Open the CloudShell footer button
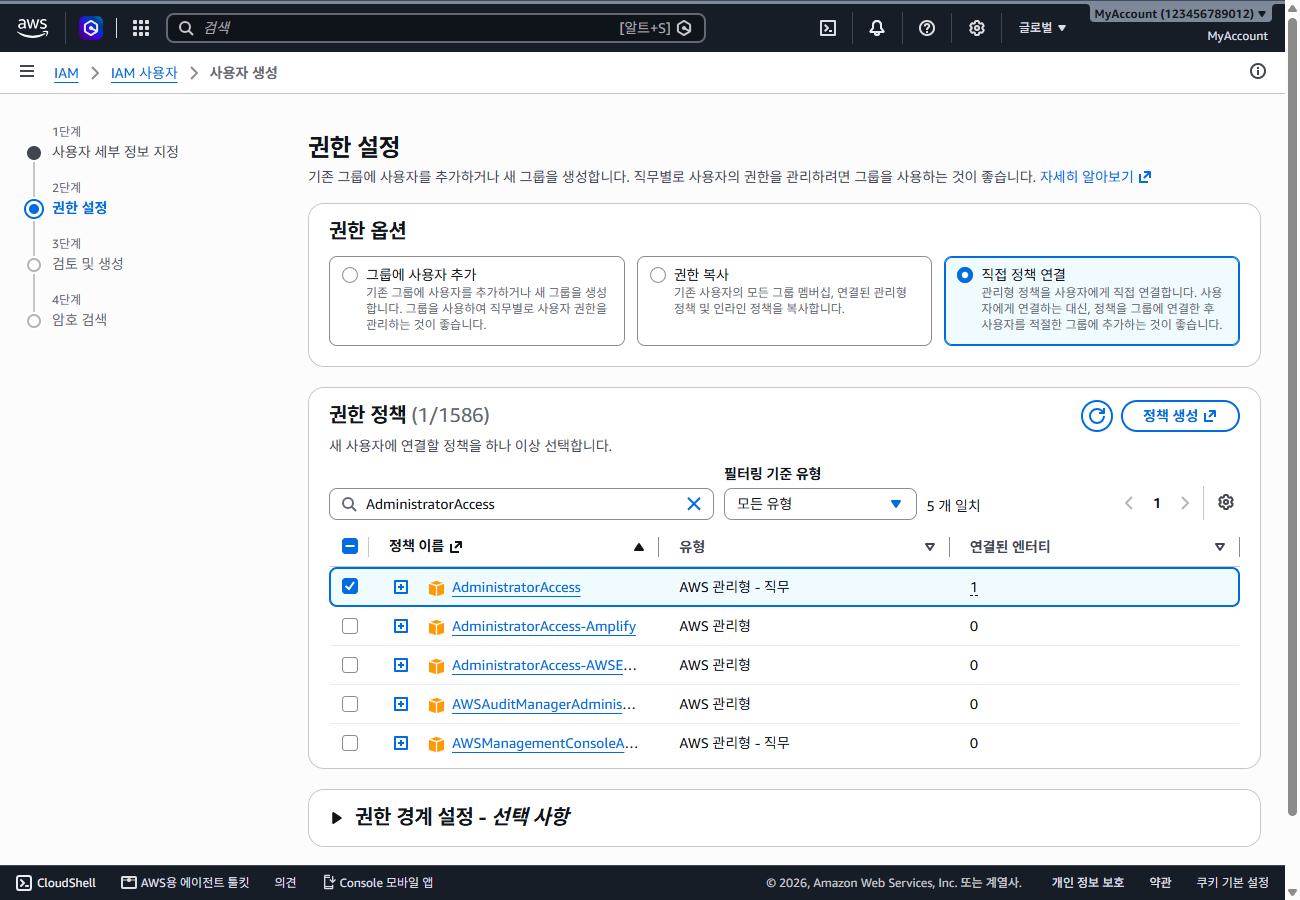 56,883
